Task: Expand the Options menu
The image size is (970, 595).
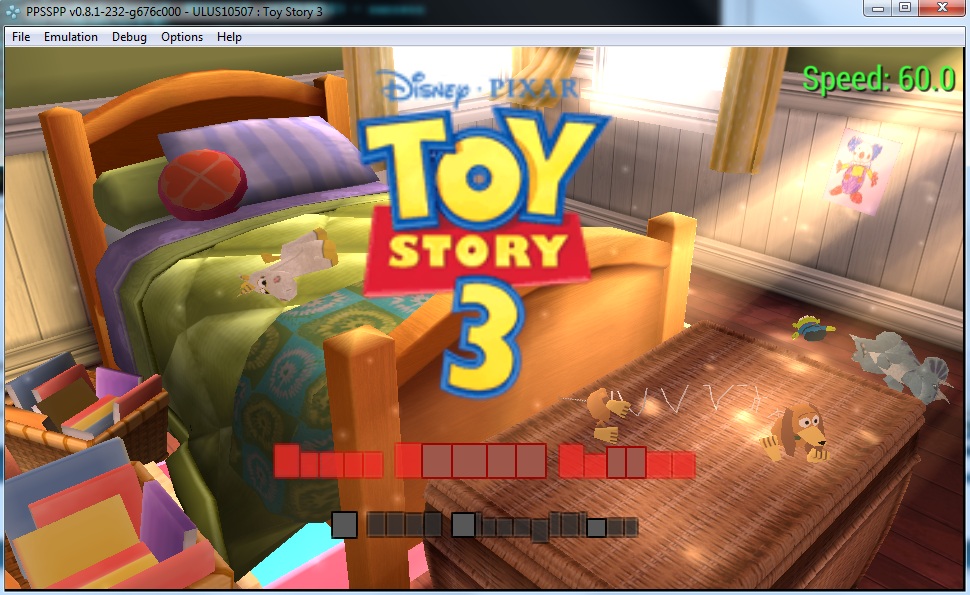Action: coord(182,37)
